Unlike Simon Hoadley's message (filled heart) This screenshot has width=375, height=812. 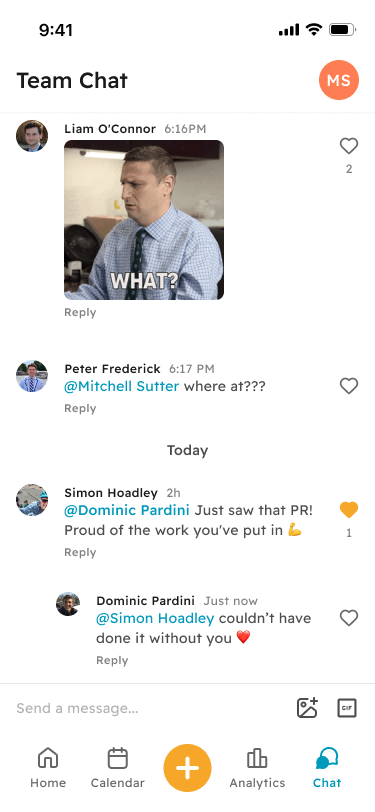pyautogui.click(x=349, y=510)
